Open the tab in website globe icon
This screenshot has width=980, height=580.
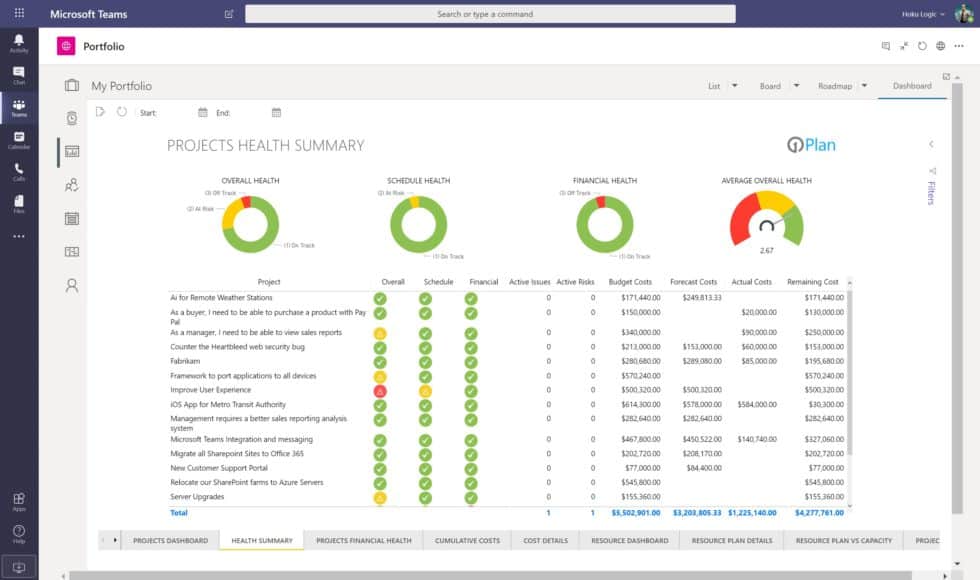940,46
